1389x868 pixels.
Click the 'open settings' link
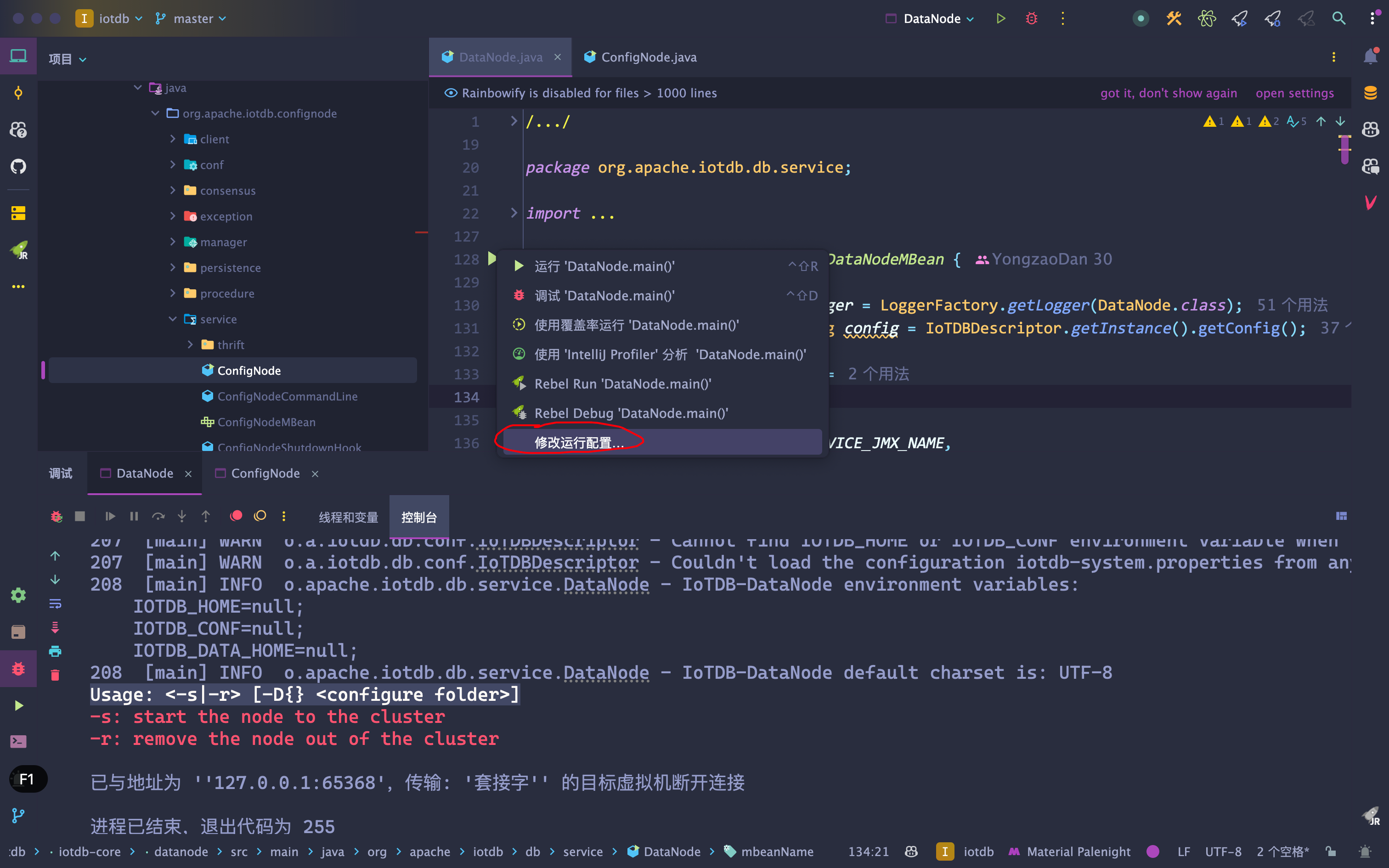1294,93
